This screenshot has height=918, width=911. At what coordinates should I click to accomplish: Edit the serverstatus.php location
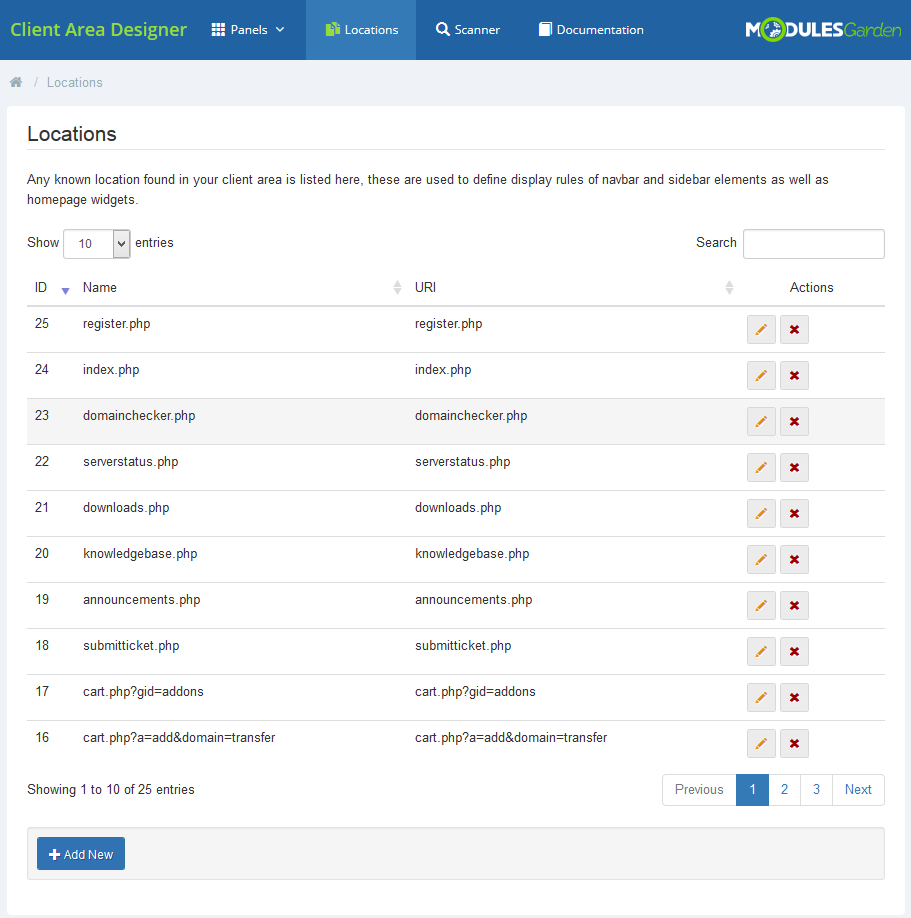coord(761,467)
